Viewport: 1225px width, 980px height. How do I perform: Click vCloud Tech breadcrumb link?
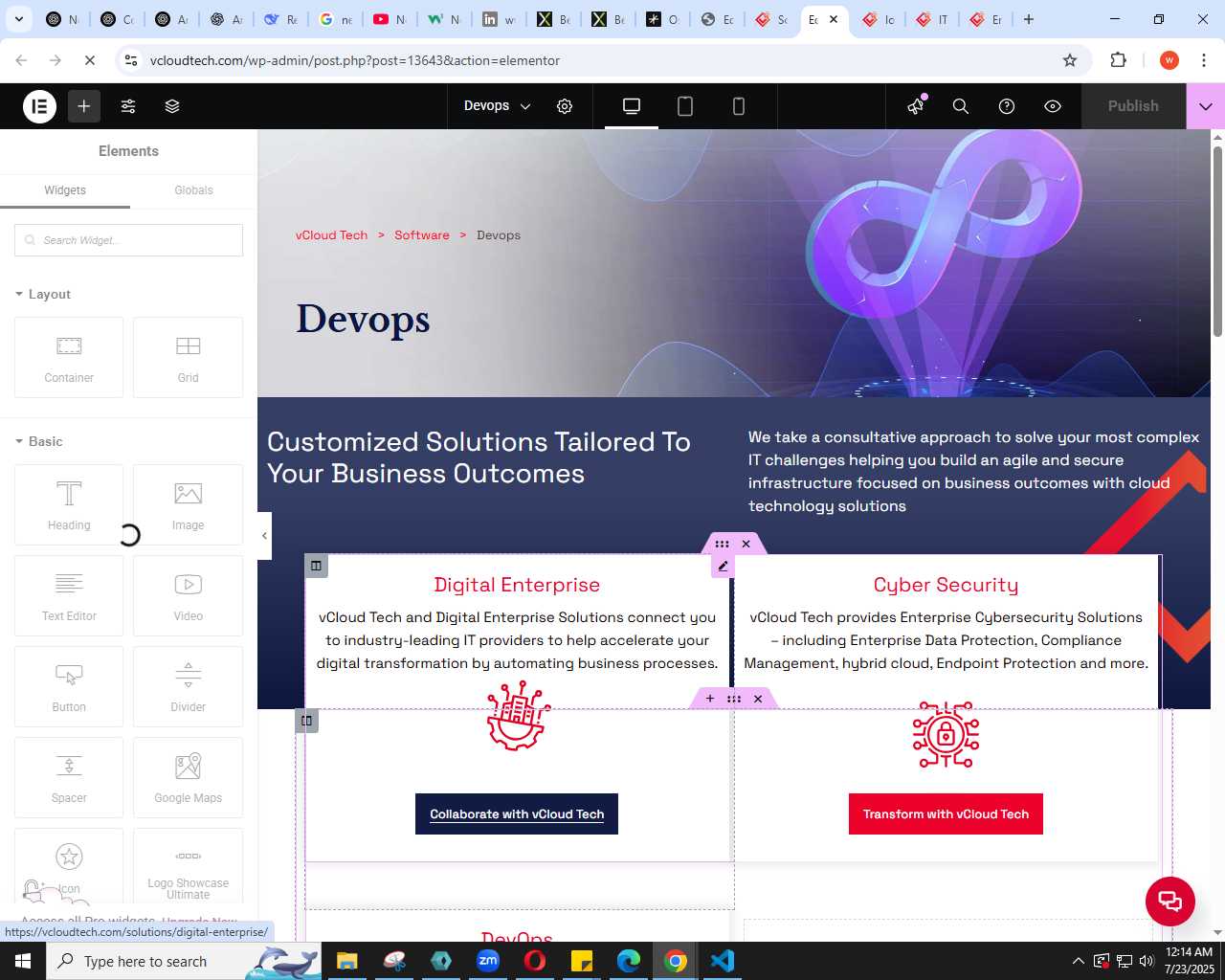coord(331,235)
